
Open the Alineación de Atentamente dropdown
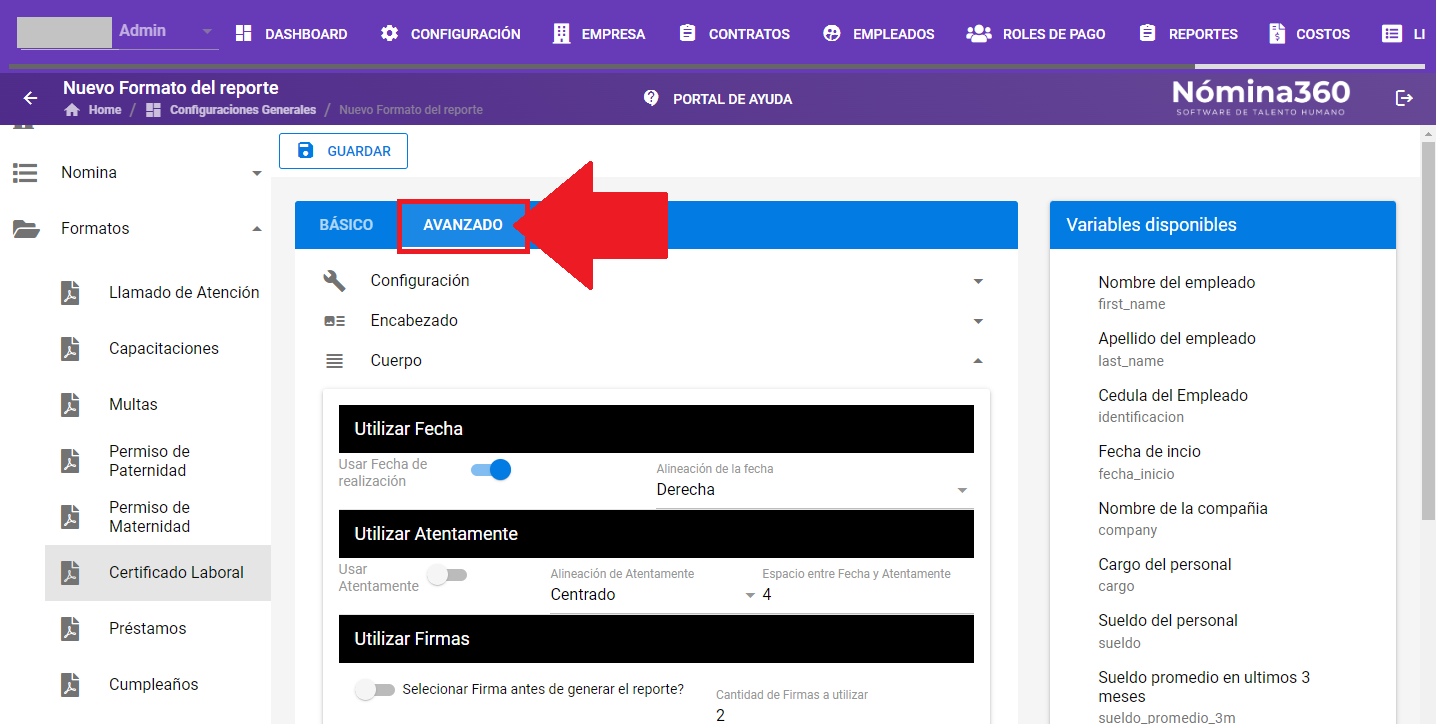tap(654, 595)
